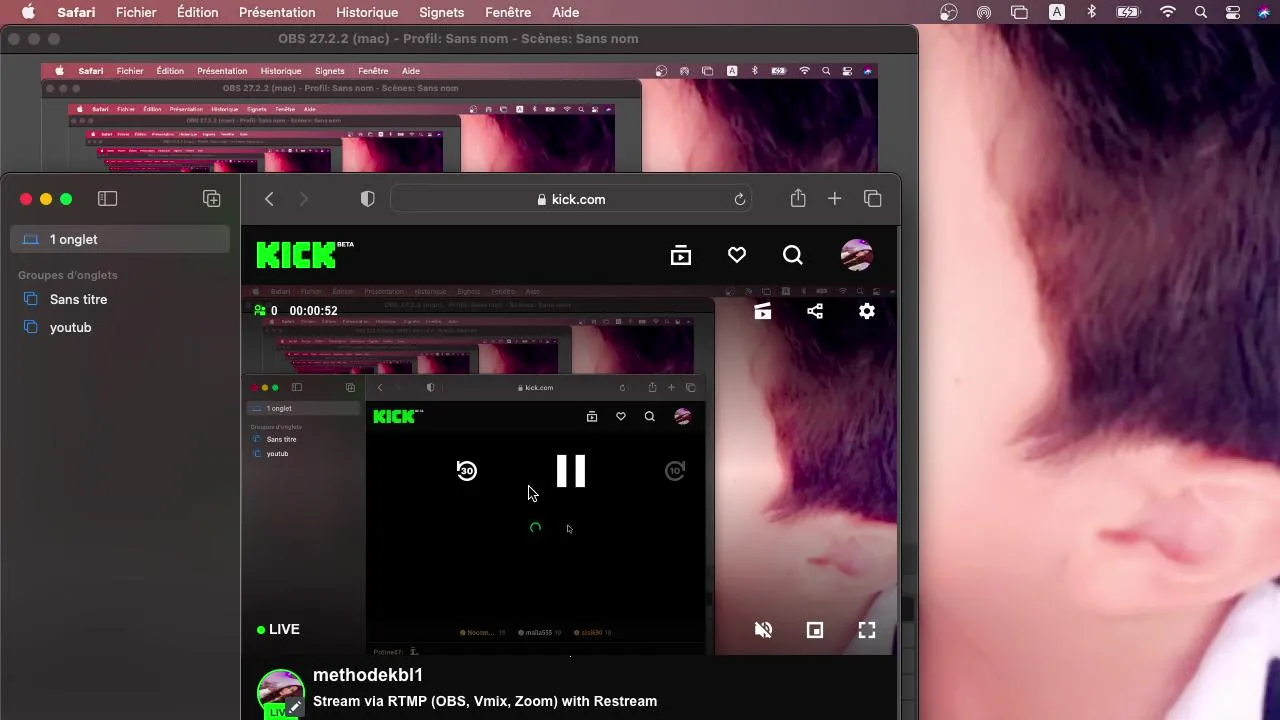This screenshot has height=720, width=1280.
Task: Click the 00:00:52 stream timer
Action: (x=313, y=311)
